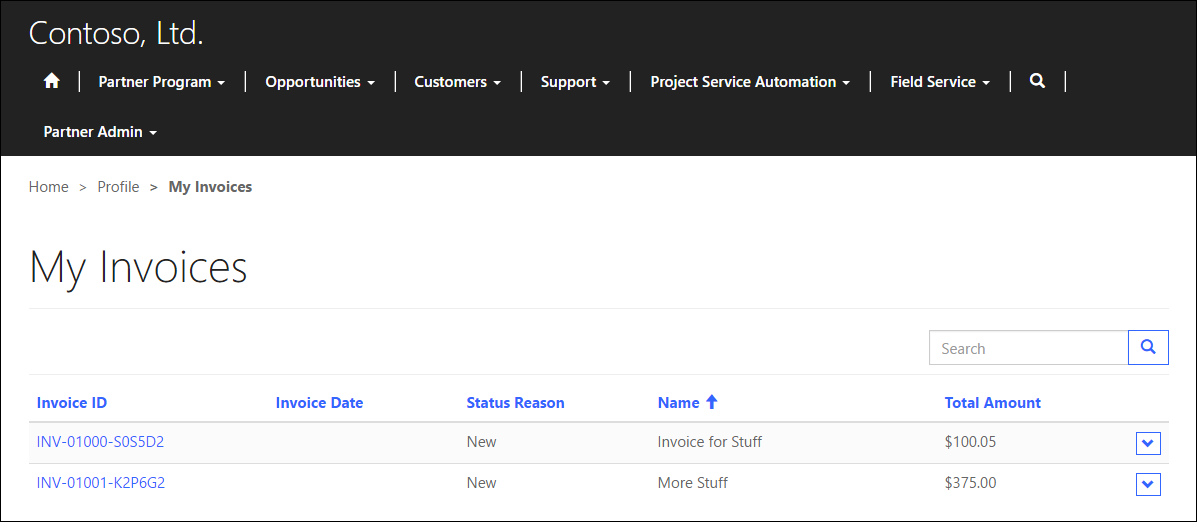This screenshot has height=522, width=1197.
Task: Click the My Invoices page heading
Action: coord(138,268)
